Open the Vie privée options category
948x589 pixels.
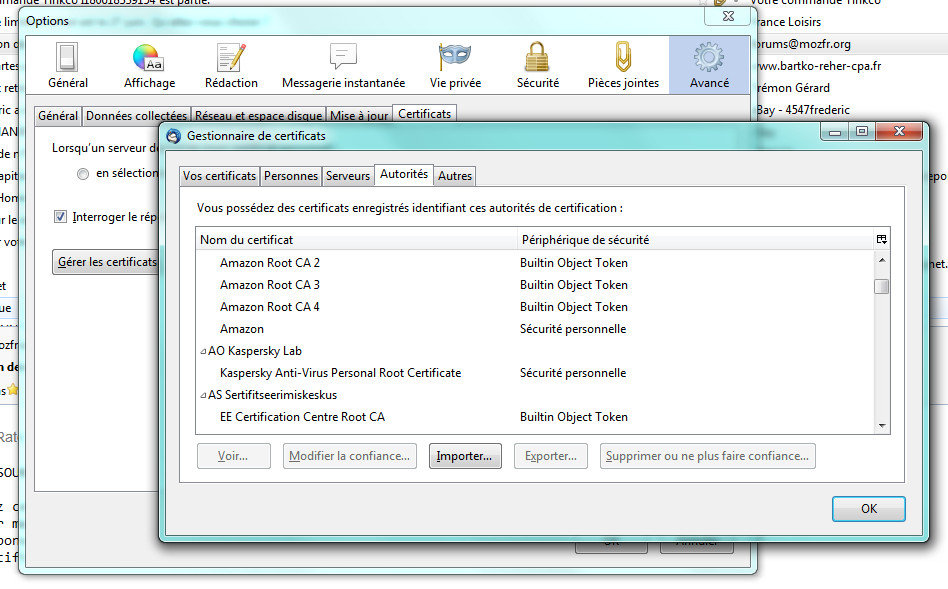455,65
